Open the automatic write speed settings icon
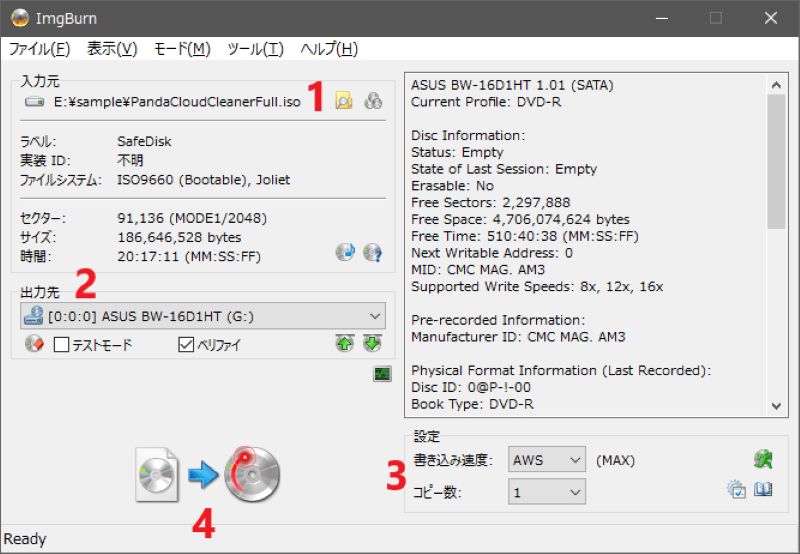Viewport: 800px width, 554px height. tap(763, 460)
